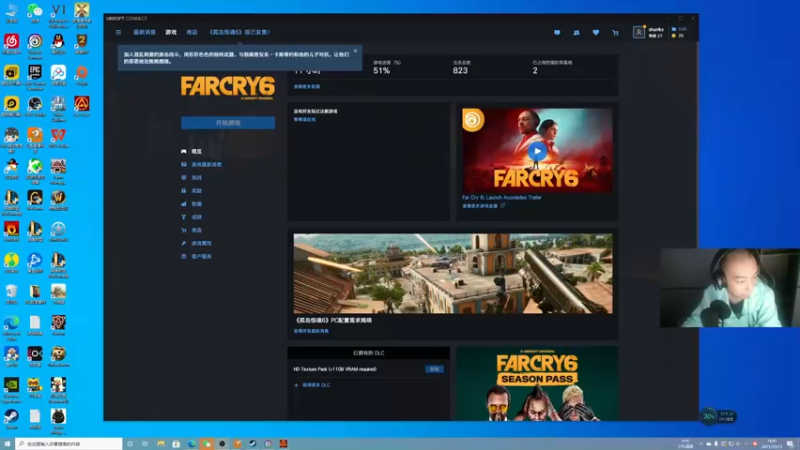Click the view all news link
800x450 pixels.
[x=311, y=331]
